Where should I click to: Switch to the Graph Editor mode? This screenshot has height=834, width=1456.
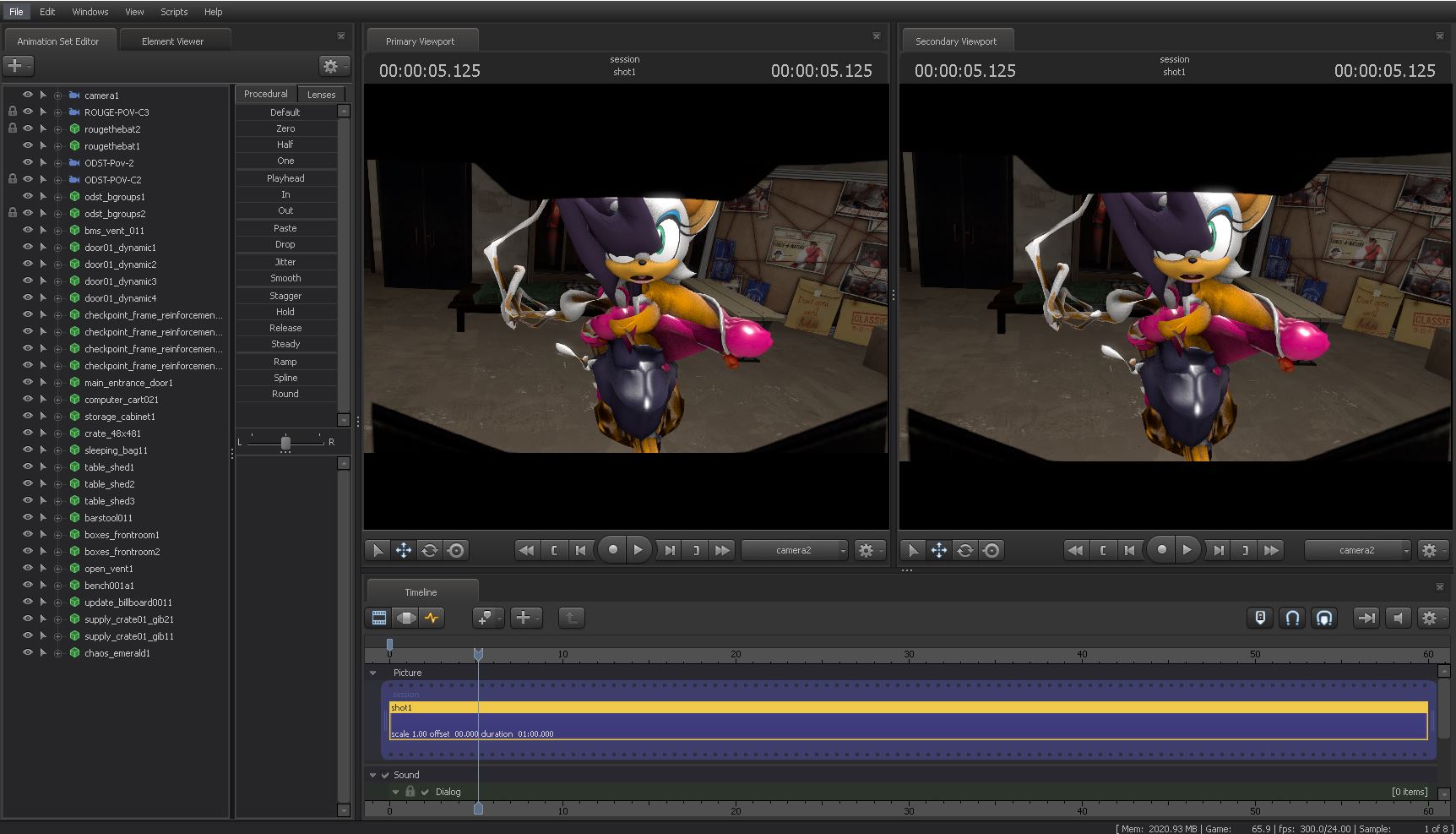click(432, 618)
